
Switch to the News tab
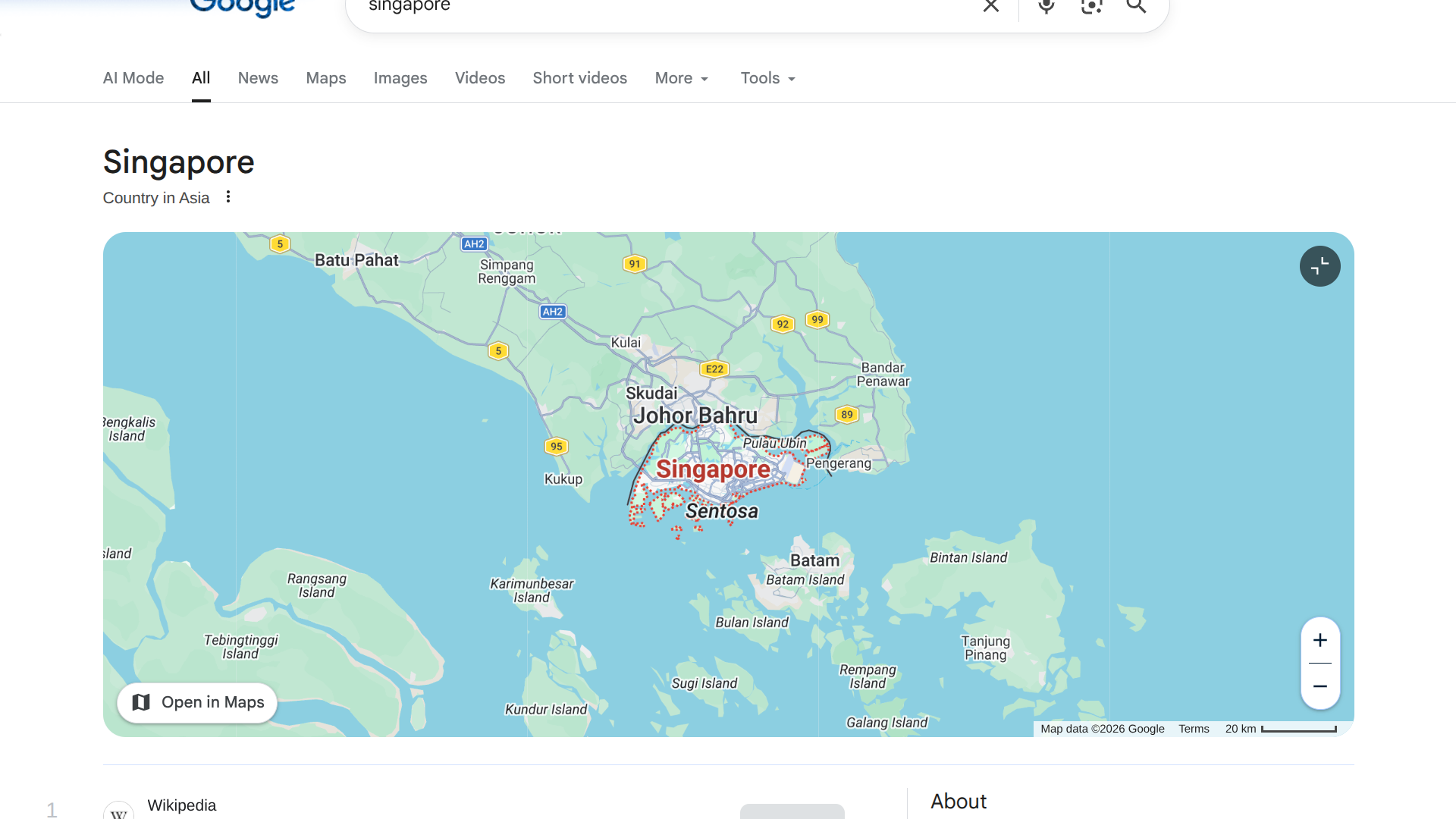[x=258, y=78]
